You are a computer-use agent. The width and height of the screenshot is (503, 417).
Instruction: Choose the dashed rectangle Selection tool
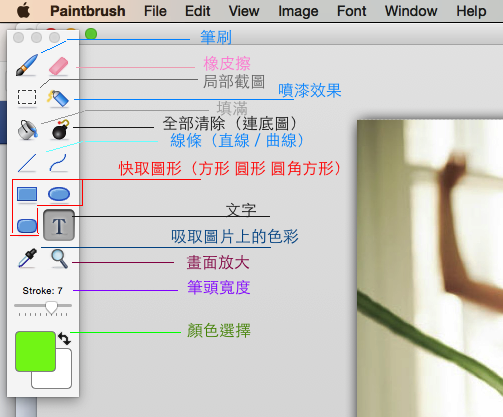[27, 97]
